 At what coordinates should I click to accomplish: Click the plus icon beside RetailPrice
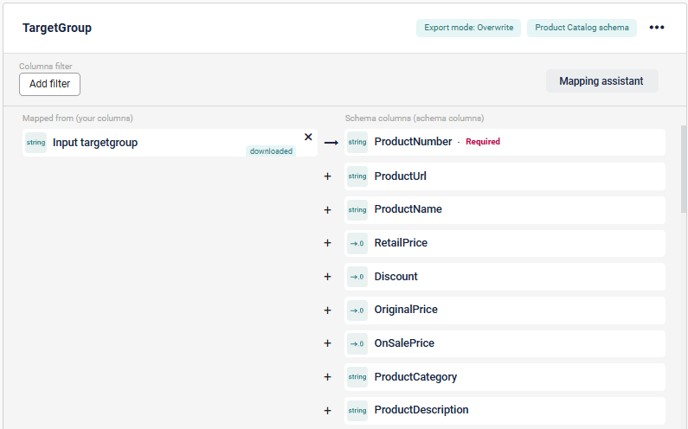[x=327, y=243]
